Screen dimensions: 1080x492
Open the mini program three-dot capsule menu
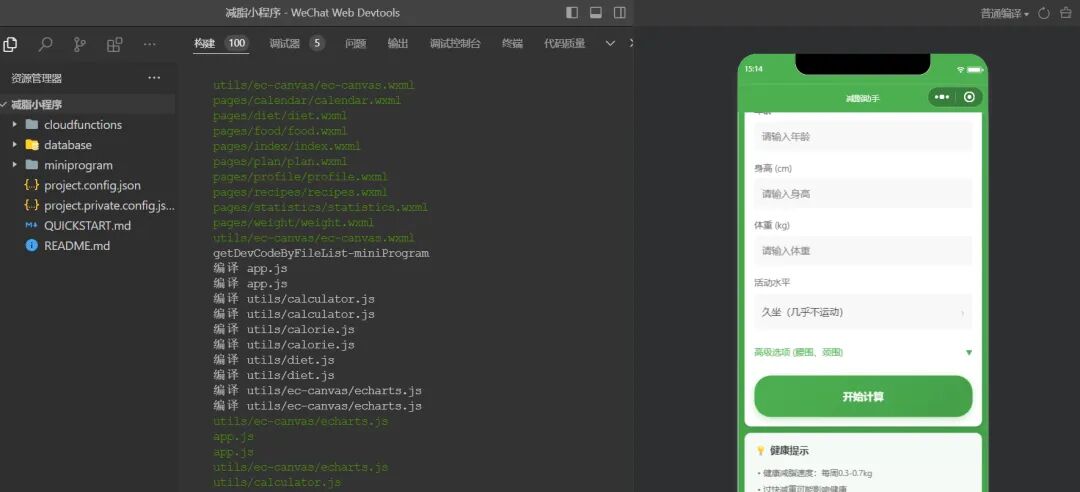[x=942, y=97]
